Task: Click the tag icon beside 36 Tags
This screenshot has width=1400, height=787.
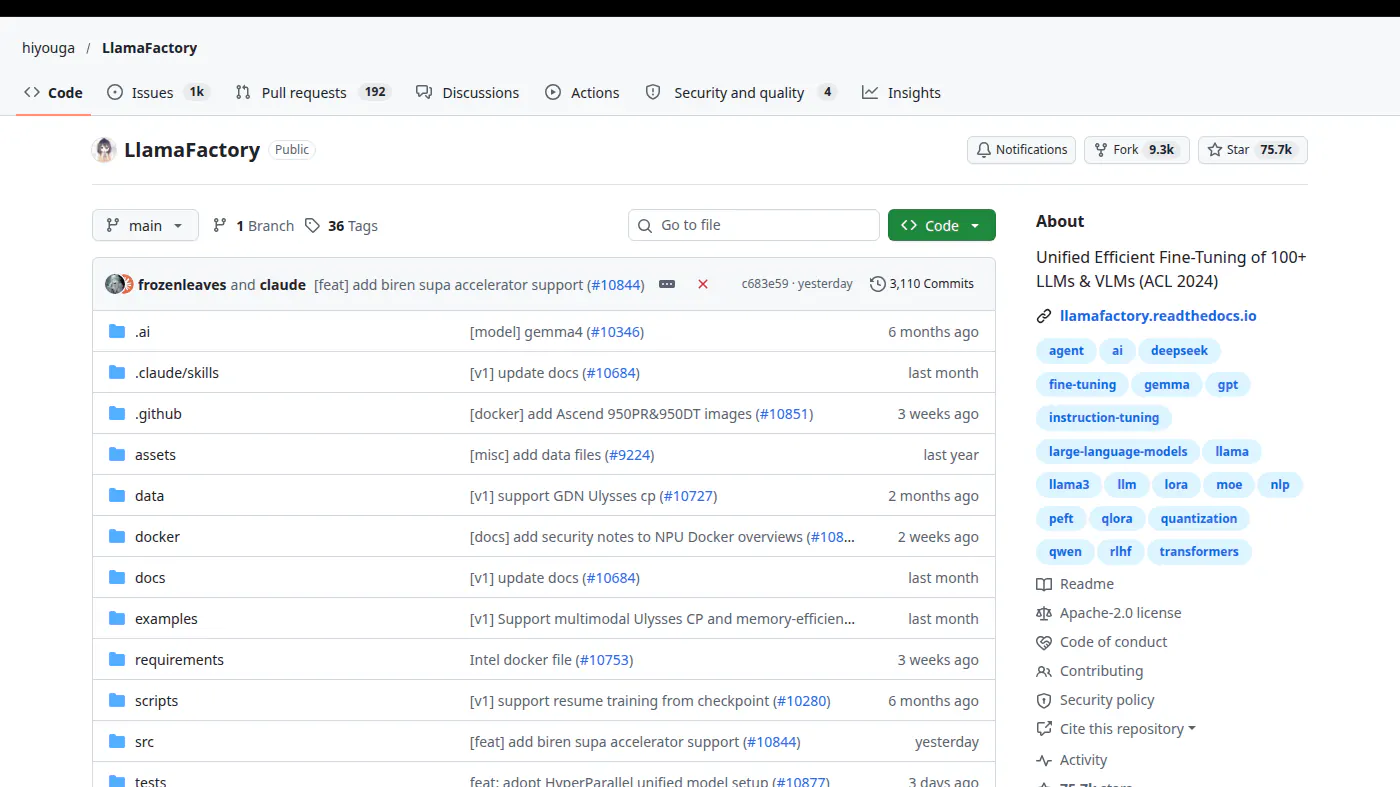Action: tap(312, 225)
